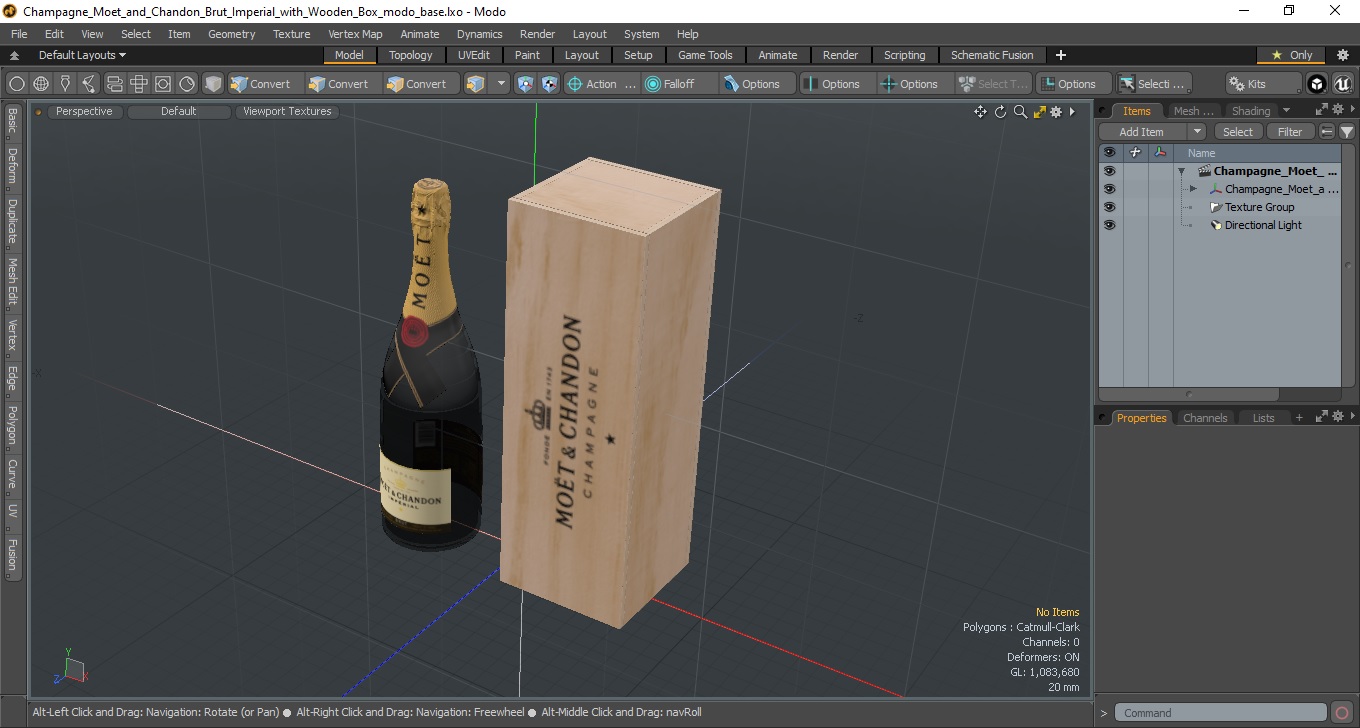Click the first Convert button
Screen dimensions: 1360x728
pyautogui.click(x=265, y=84)
